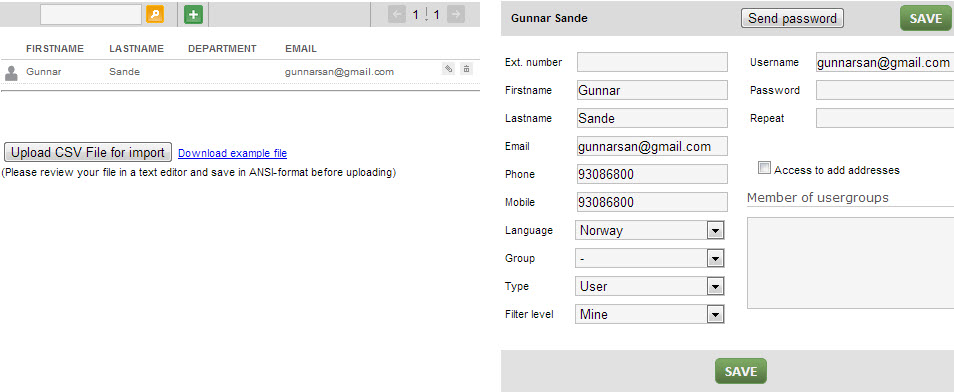Open Download example file link
Image resolution: width=954 pixels, height=392 pixels.
232,153
